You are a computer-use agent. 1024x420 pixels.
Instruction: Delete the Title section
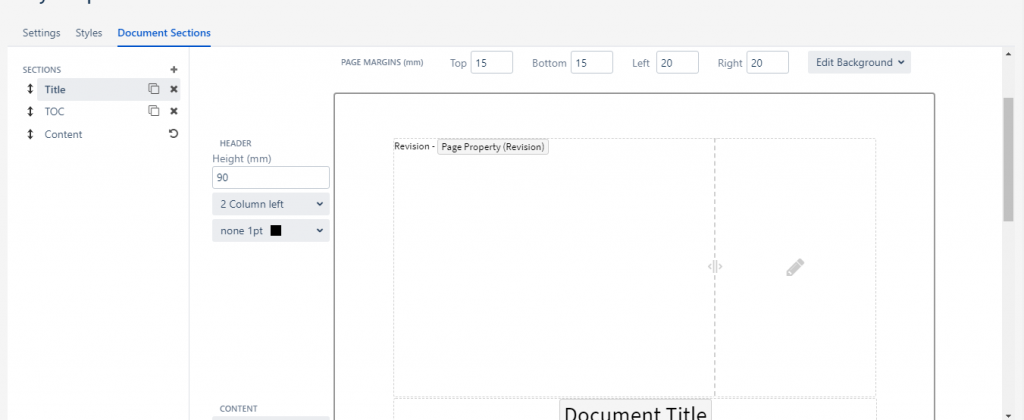(174, 89)
